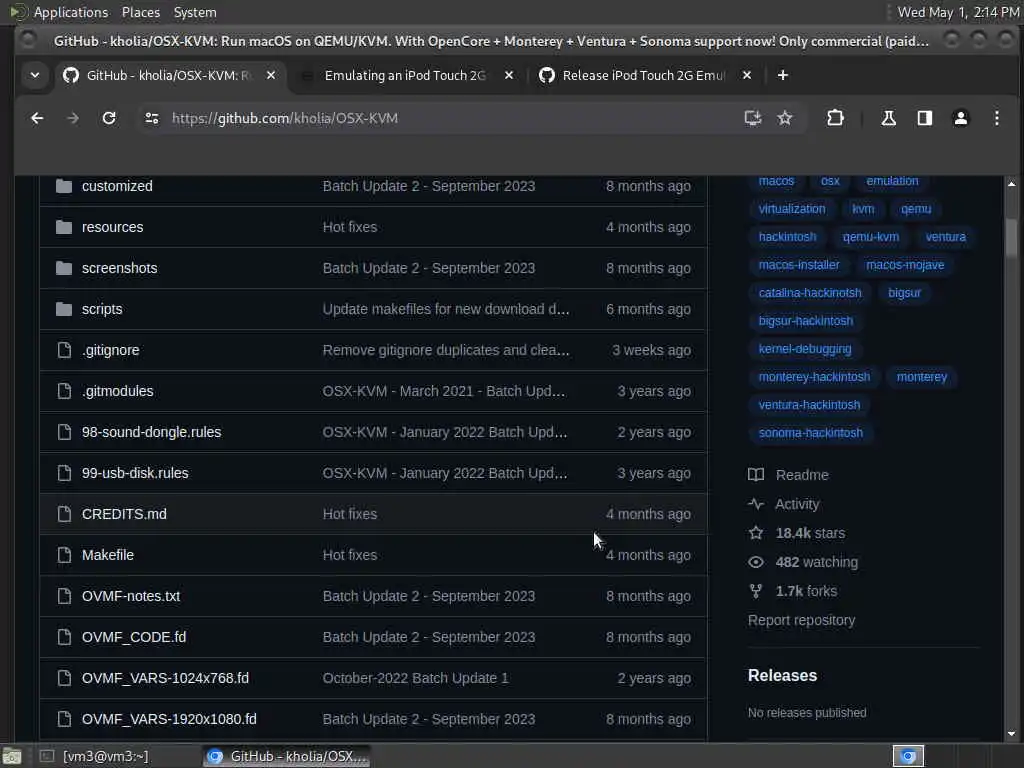Select the virtualization topic tag
Screen dimensions: 1024x768
click(792, 209)
